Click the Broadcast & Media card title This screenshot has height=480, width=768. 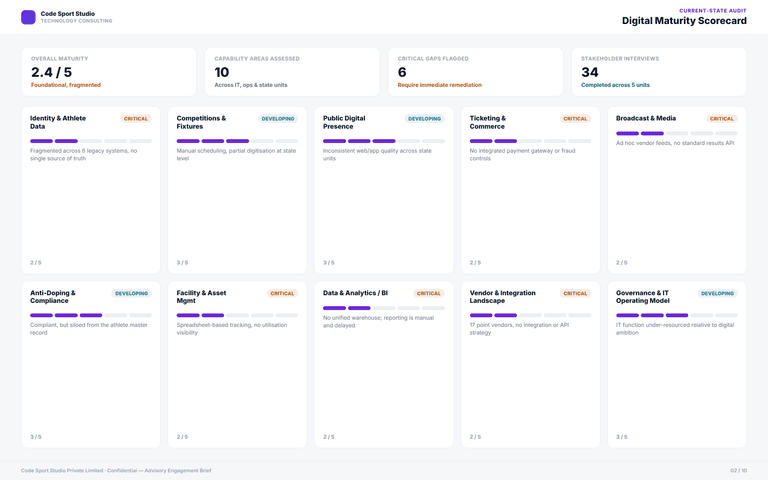pyautogui.click(x=646, y=118)
